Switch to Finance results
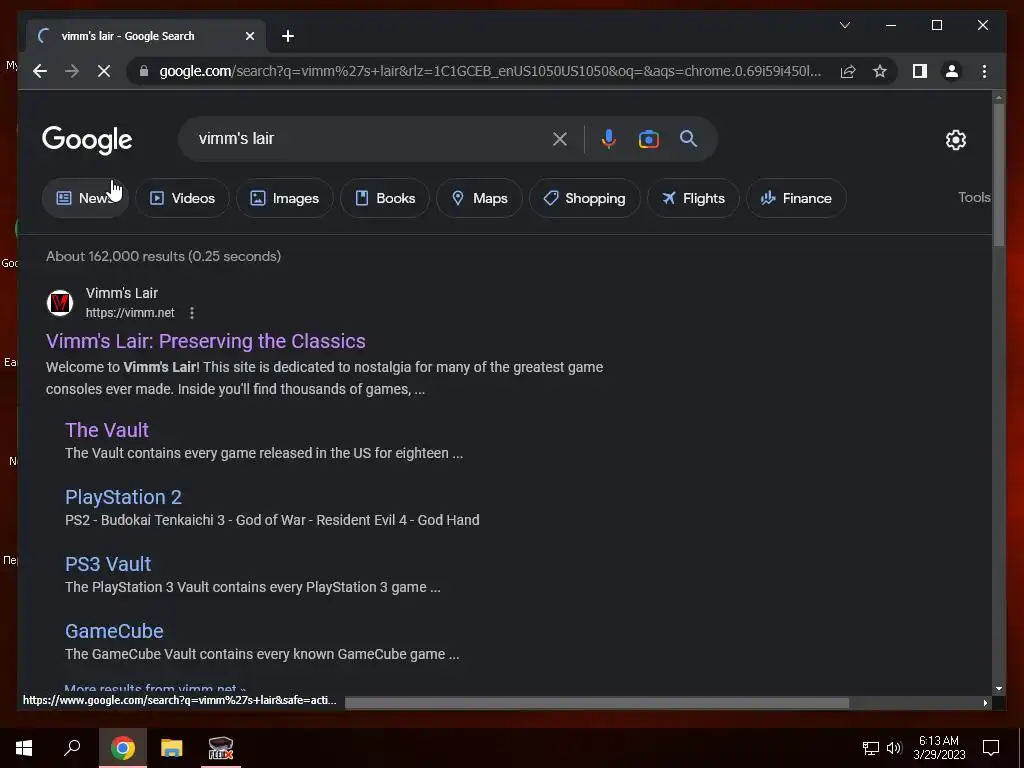The width and height of the screenshot is (1024, 768). (x=796, y=198)
